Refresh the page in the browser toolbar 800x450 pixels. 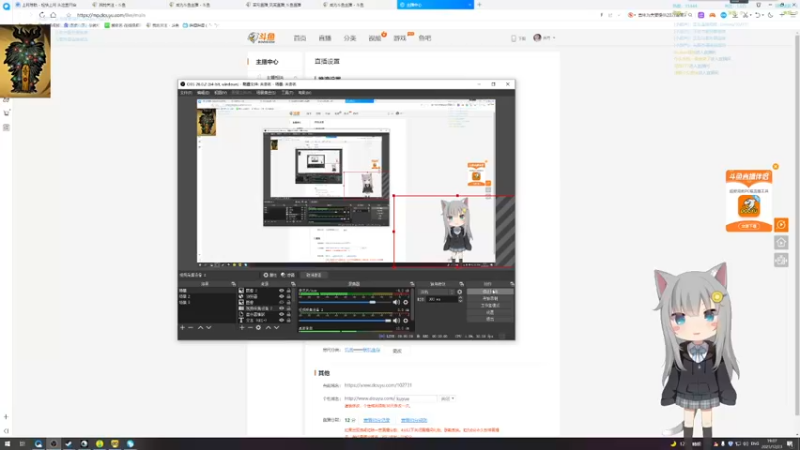point(42,15)
